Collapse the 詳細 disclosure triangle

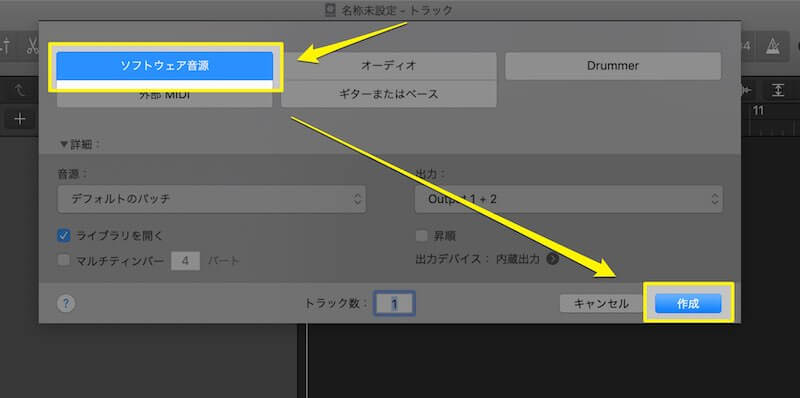click(x=64, y=144)
